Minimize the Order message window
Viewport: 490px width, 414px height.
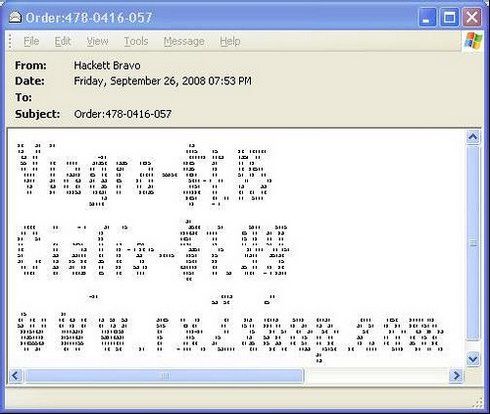pos(427,17)
